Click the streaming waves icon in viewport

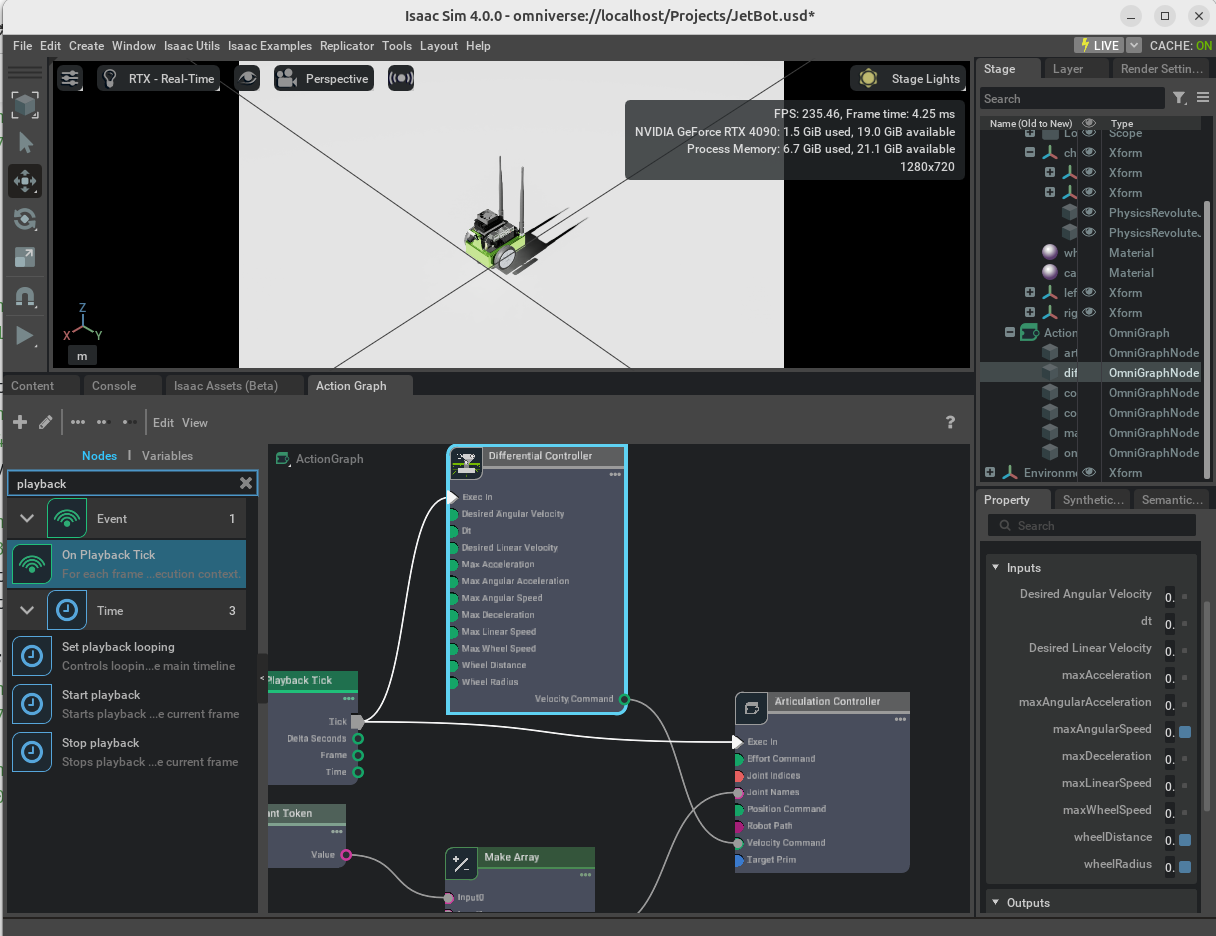tap(401, 78)
